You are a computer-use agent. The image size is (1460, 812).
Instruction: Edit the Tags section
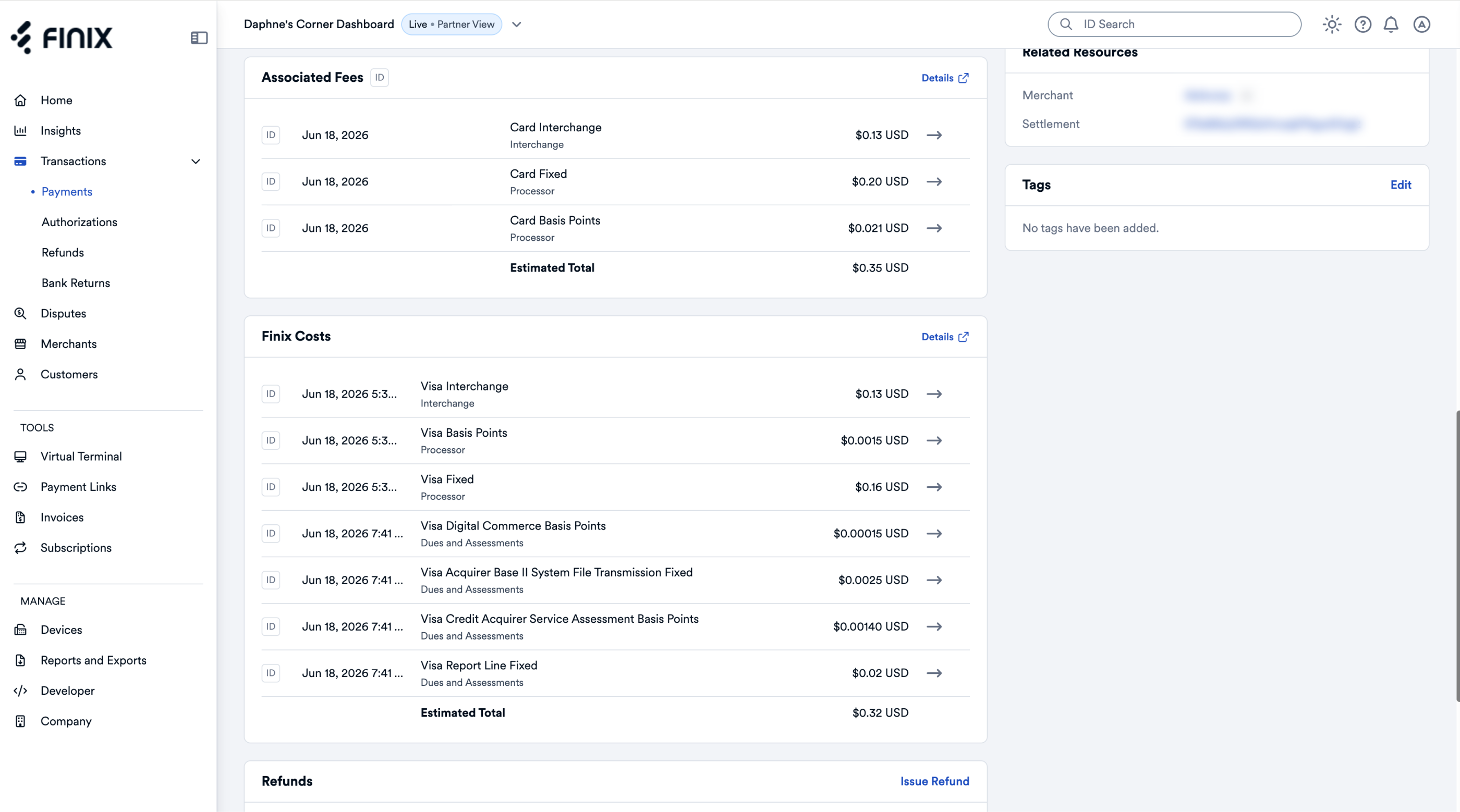pos(1401,184)
